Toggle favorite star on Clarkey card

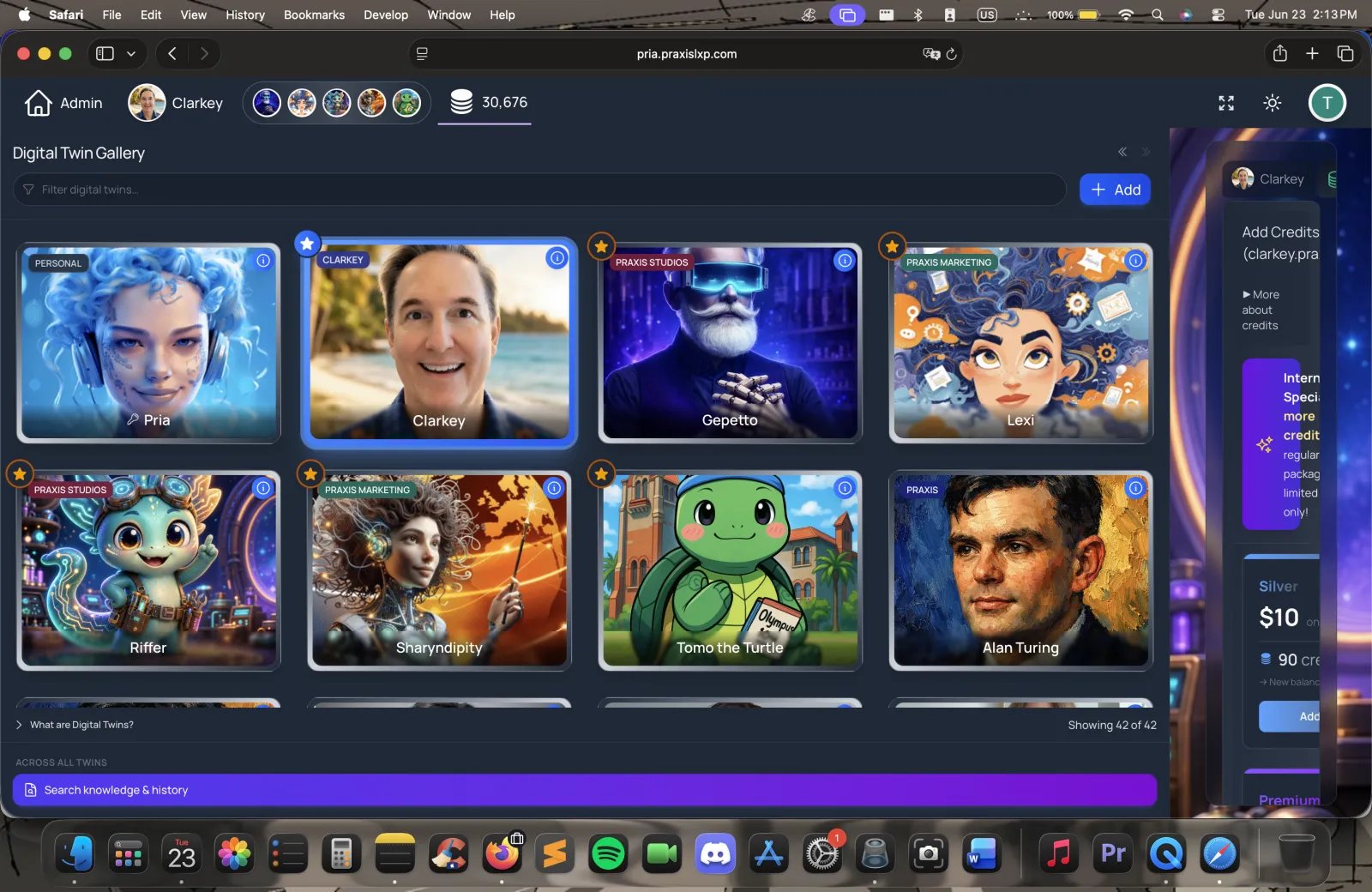tap(307, 244)
